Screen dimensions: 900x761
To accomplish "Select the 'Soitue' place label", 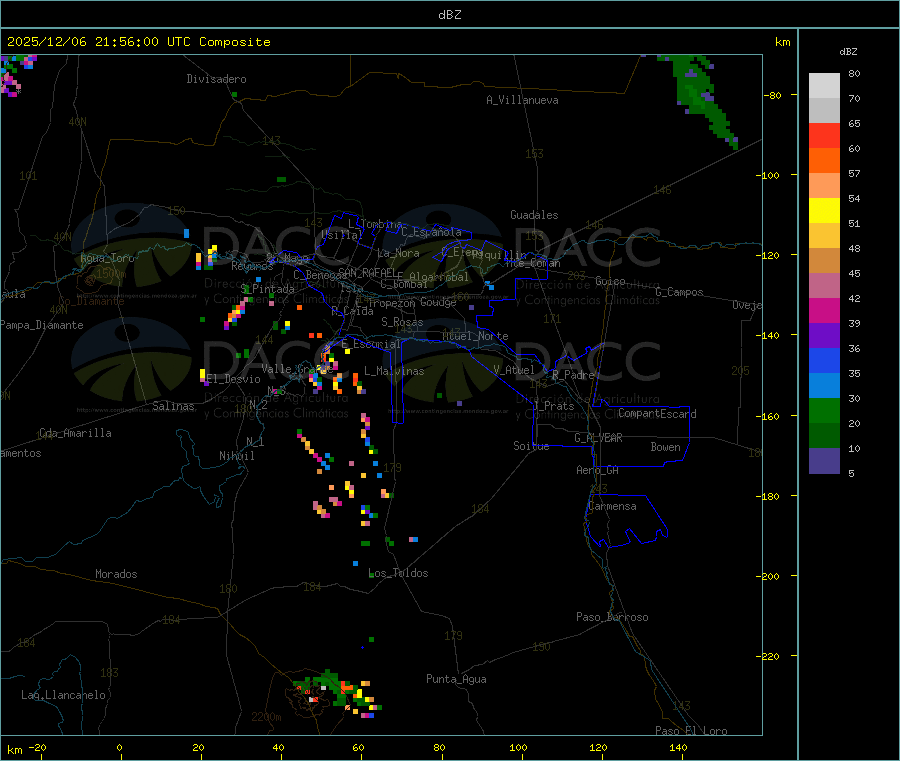I will pos(531,446).
